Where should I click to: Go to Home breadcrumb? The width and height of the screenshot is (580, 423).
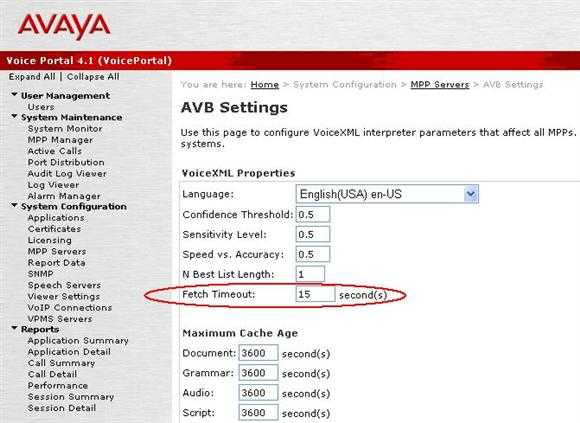tap(264, 85)
